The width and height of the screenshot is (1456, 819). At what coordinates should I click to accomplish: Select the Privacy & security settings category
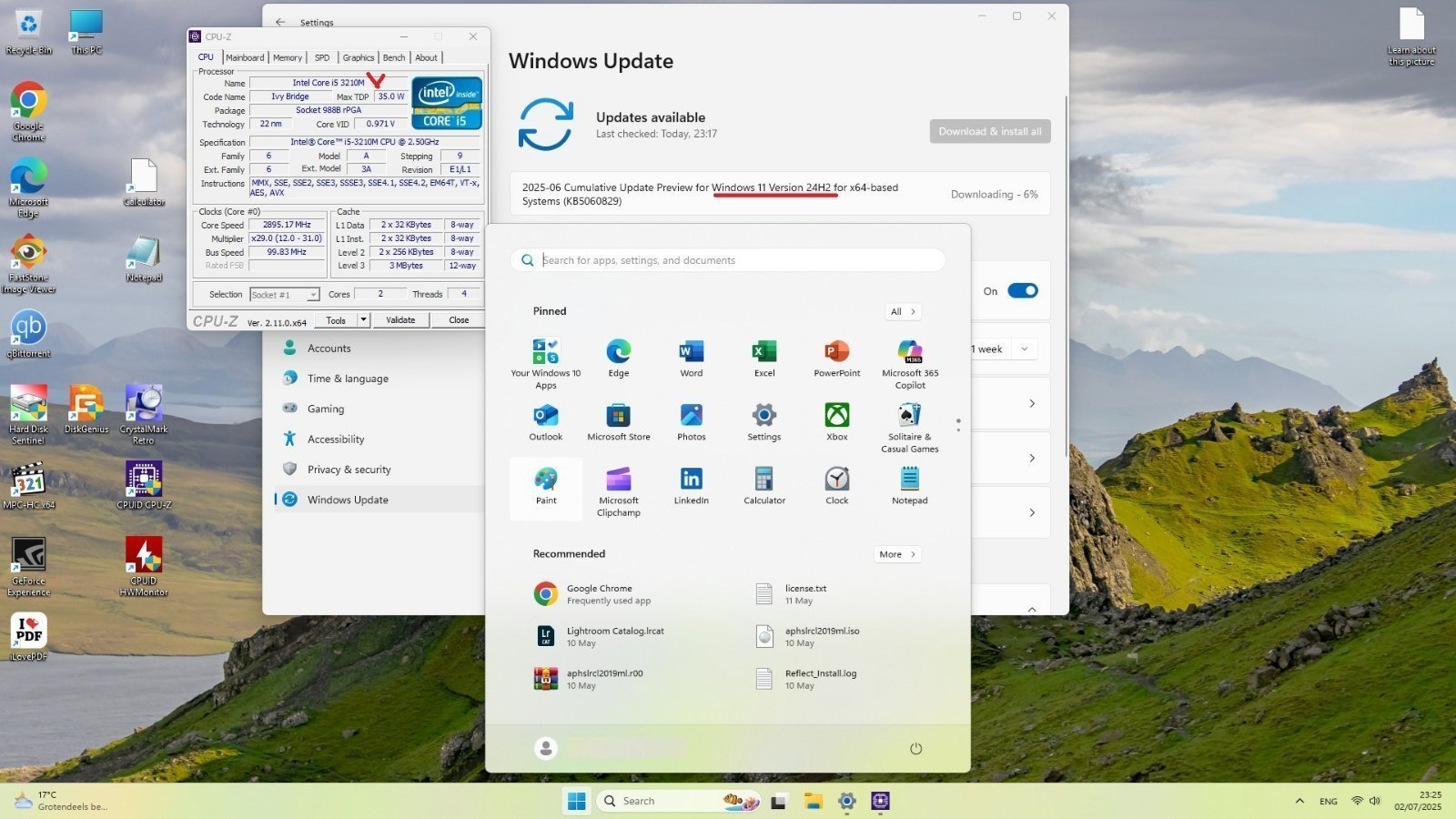tap(349, 470)
